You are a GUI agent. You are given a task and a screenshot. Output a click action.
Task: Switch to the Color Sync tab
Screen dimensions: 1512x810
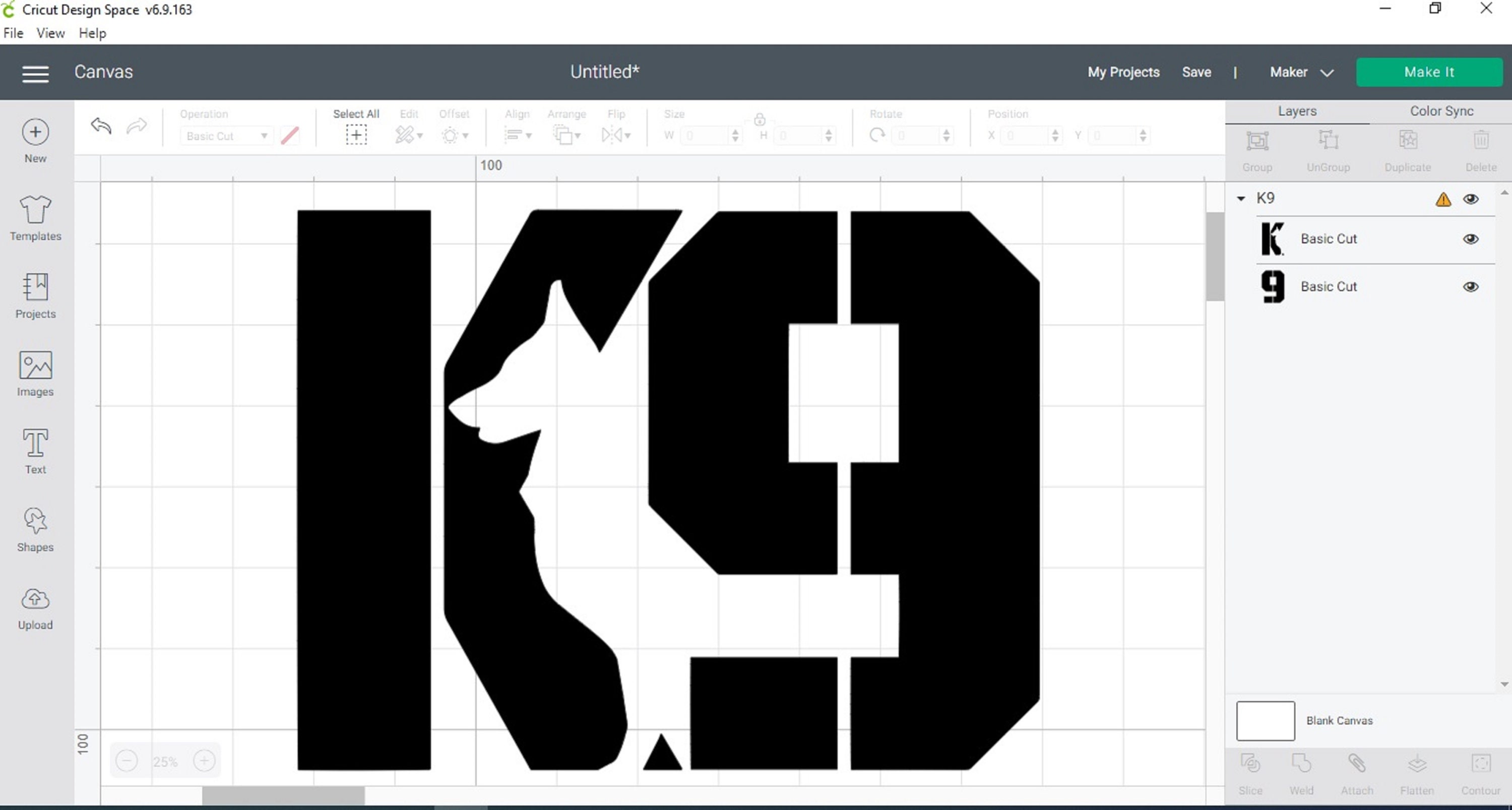coord(1441,111)
